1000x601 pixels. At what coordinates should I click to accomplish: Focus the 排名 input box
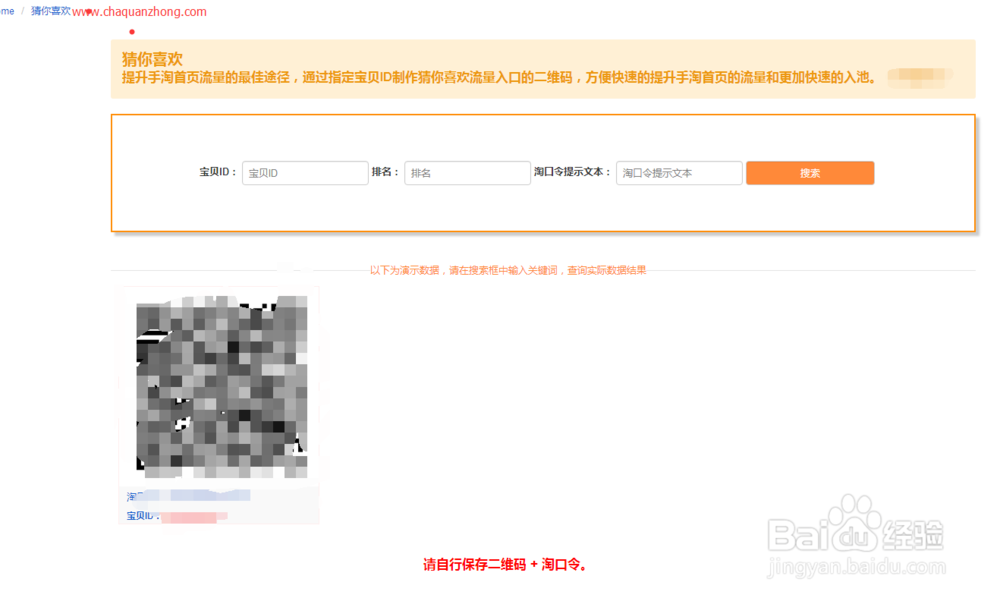coord(467,173)
